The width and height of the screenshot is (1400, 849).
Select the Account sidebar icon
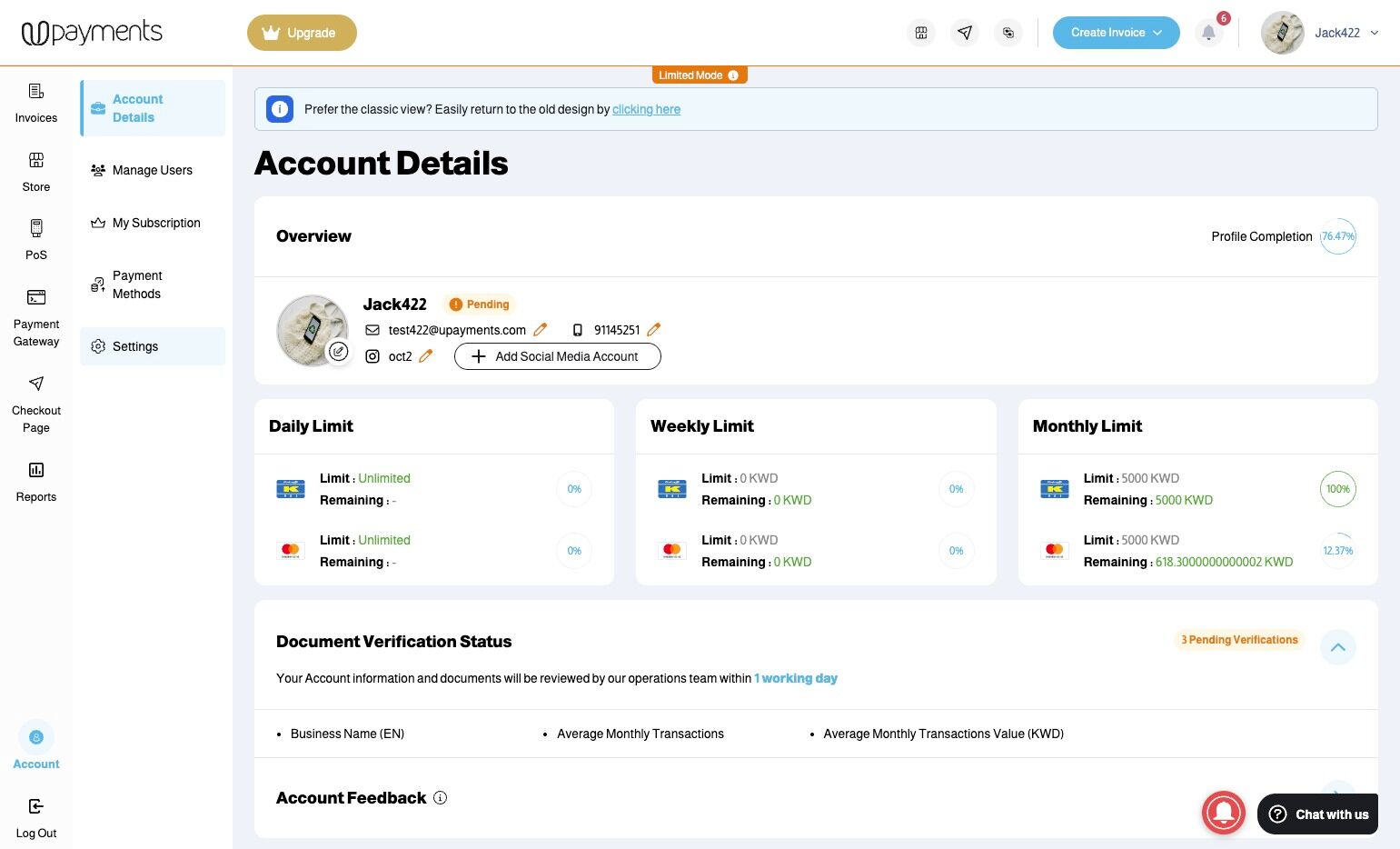[36, 737]
